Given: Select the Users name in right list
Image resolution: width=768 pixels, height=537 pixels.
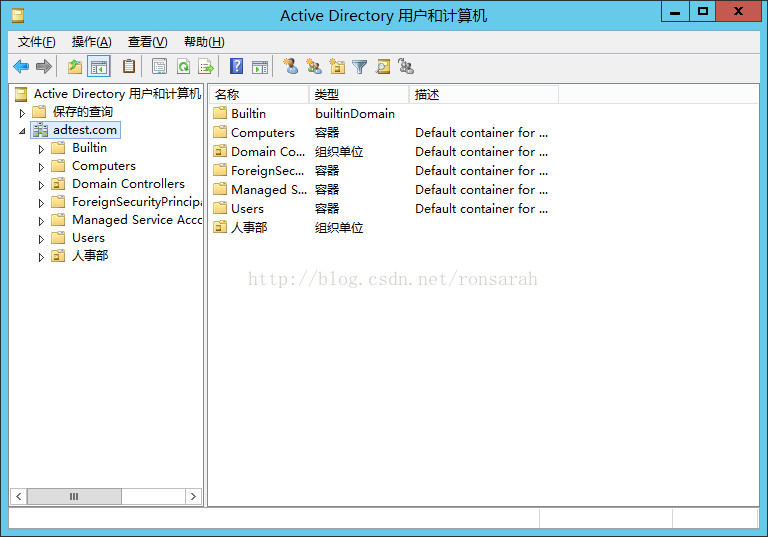Looking at the screenshot, I should (x=247, y=209).
